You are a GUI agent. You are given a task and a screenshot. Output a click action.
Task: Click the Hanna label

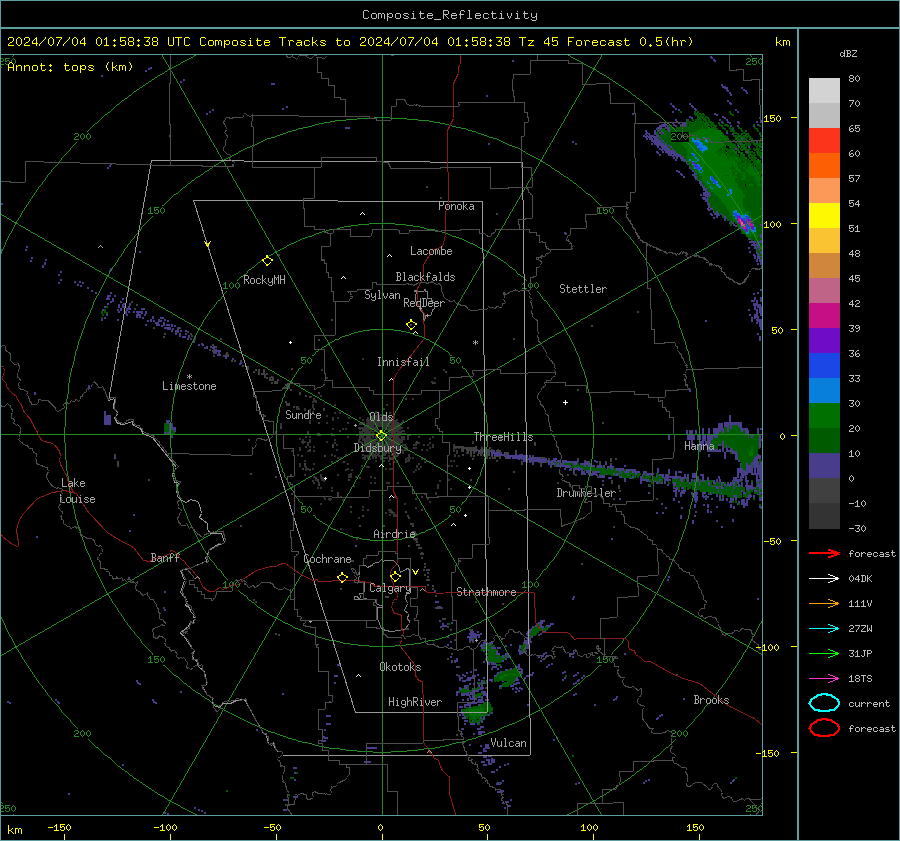point(699,446)
